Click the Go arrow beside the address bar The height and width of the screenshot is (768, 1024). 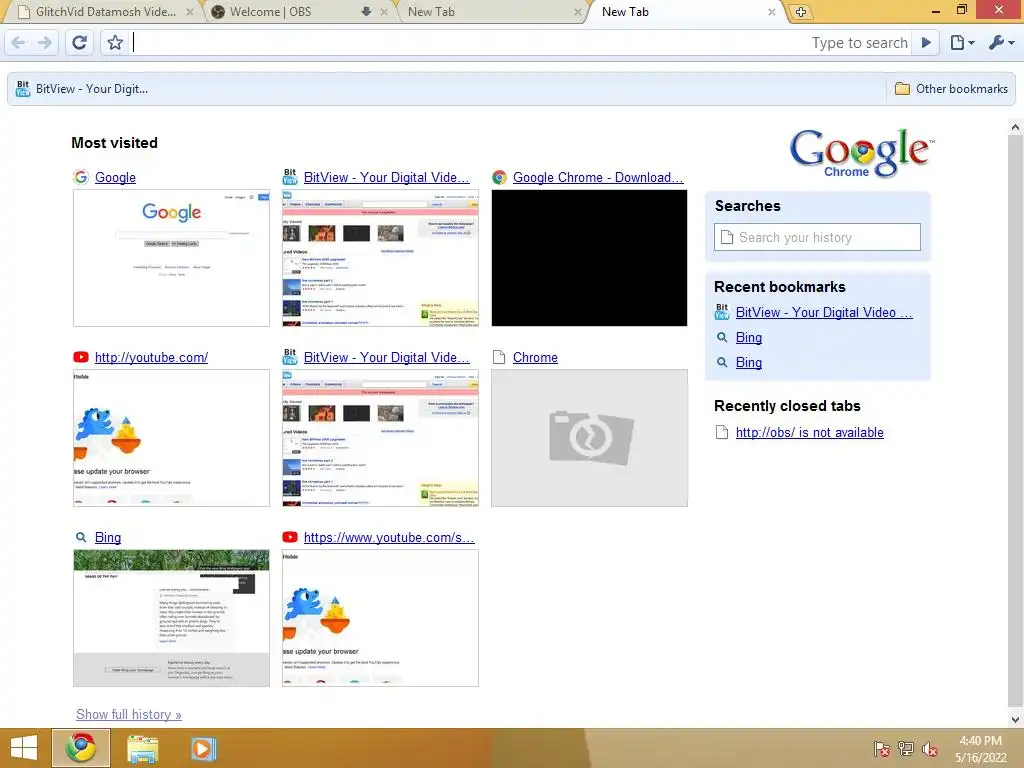point(926,43)
